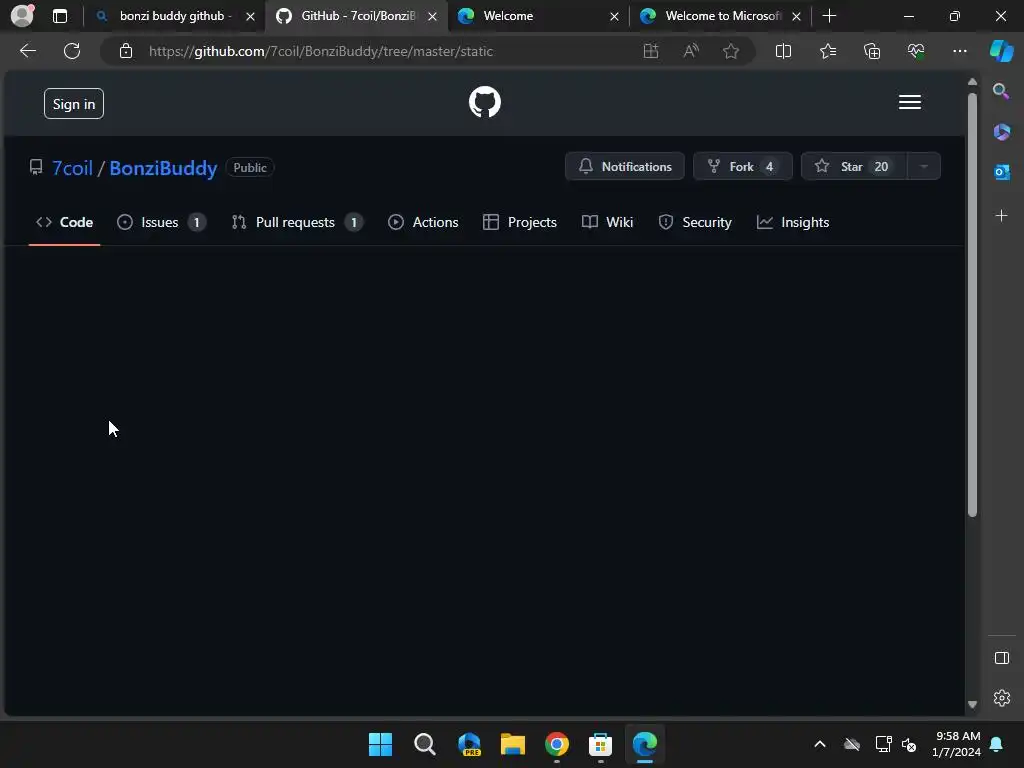Open the taskbar clock and date
The width and height of the screenshot is (1024, 768).
pyautogui.click(x=957, y=744)
